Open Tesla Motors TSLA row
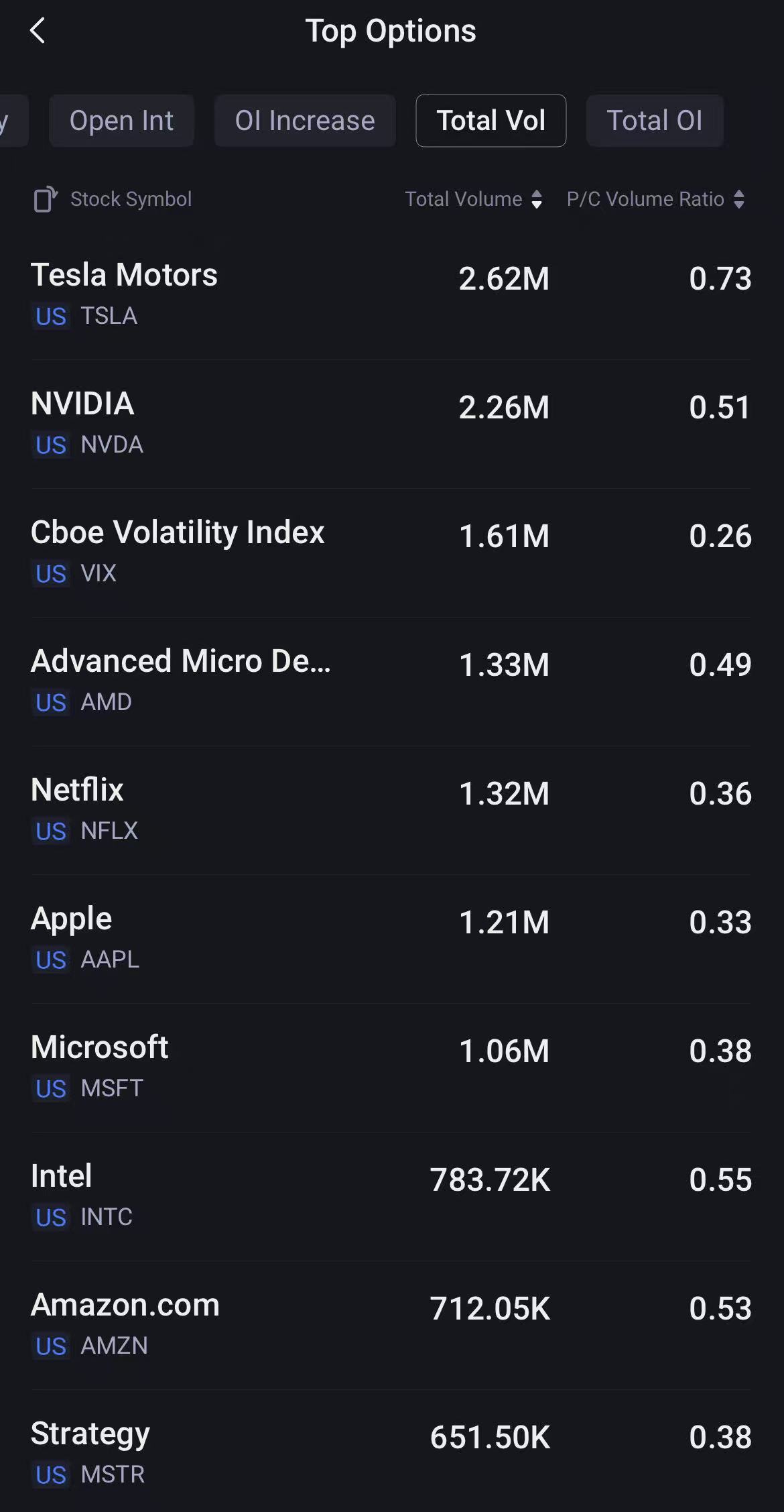The height and width of the screenshot is (1512, 784). click(x=391, y=294)
